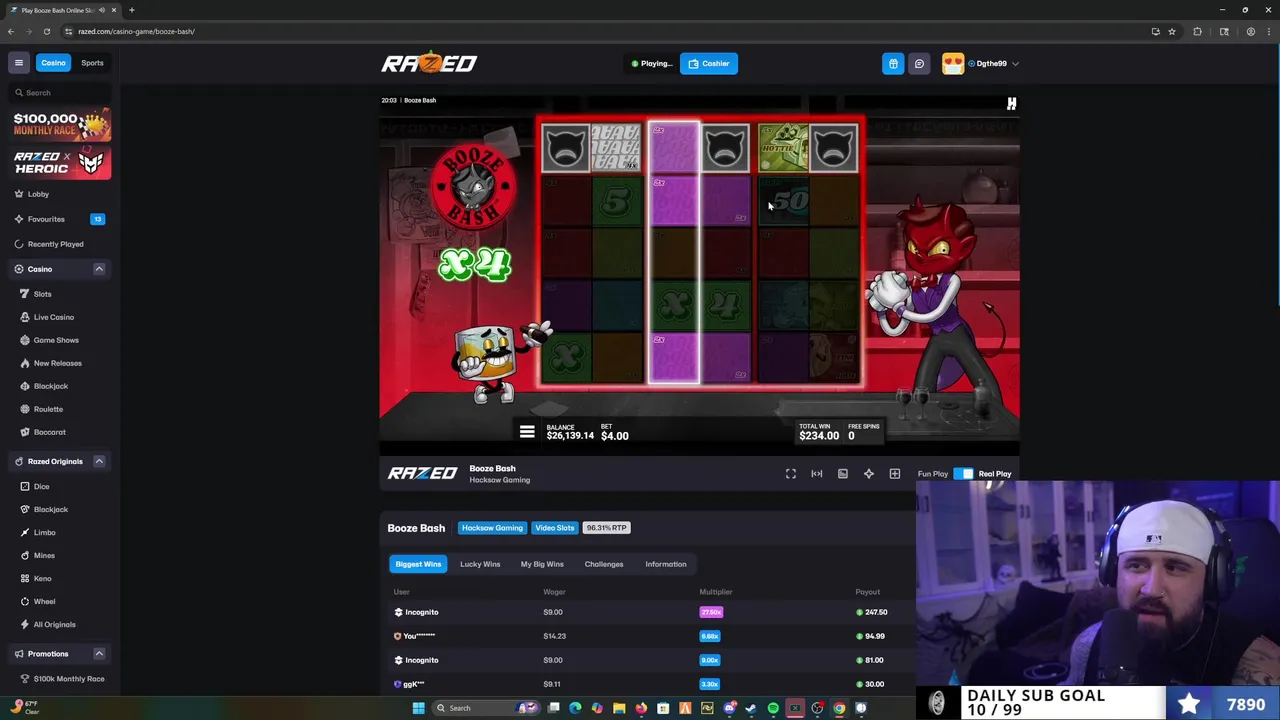Click the four-point star favourite icon
The image size is (1280, 720).
tap(869, 474)
